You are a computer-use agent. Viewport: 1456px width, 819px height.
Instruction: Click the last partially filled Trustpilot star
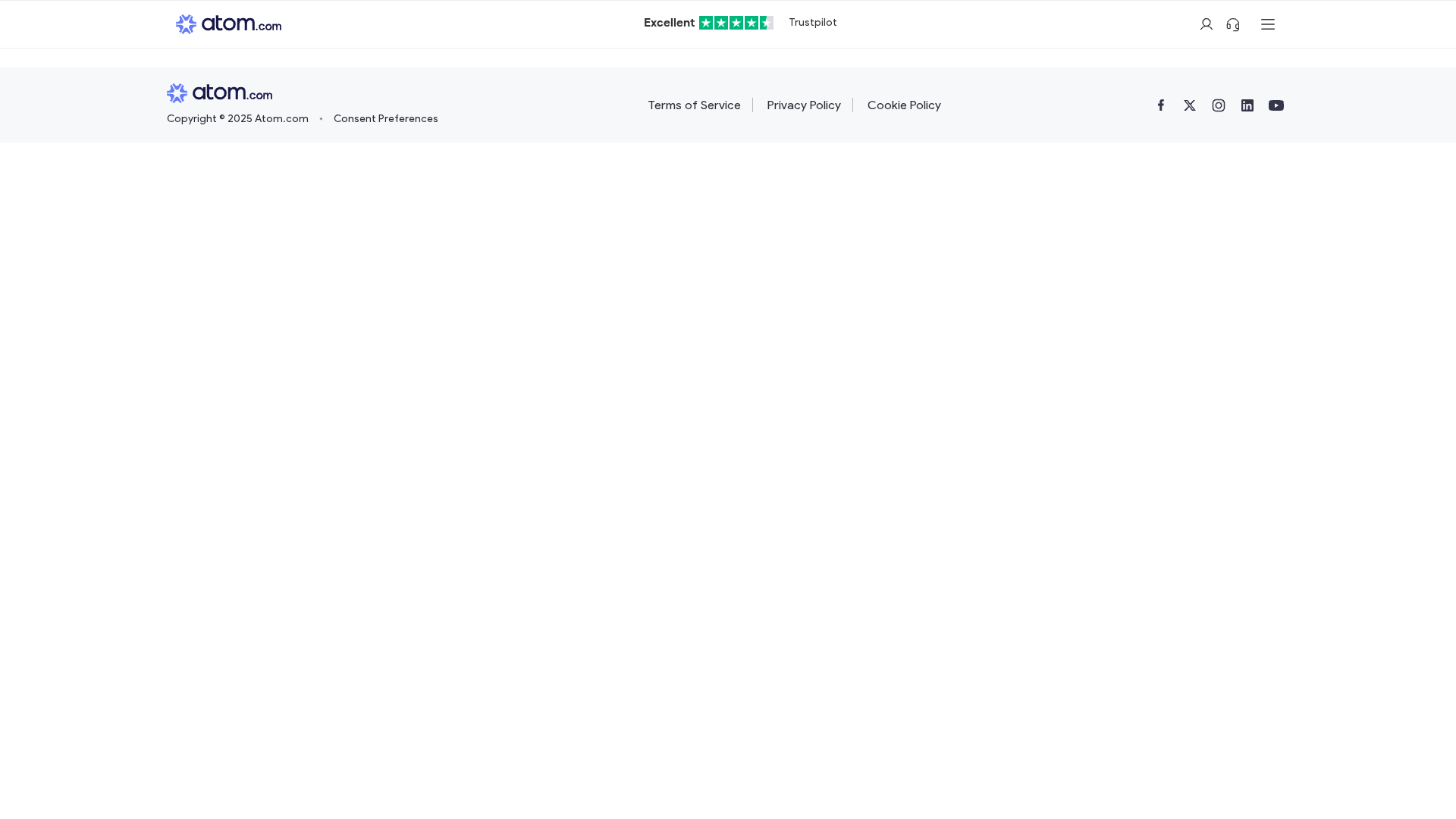(x=767, y=23)
